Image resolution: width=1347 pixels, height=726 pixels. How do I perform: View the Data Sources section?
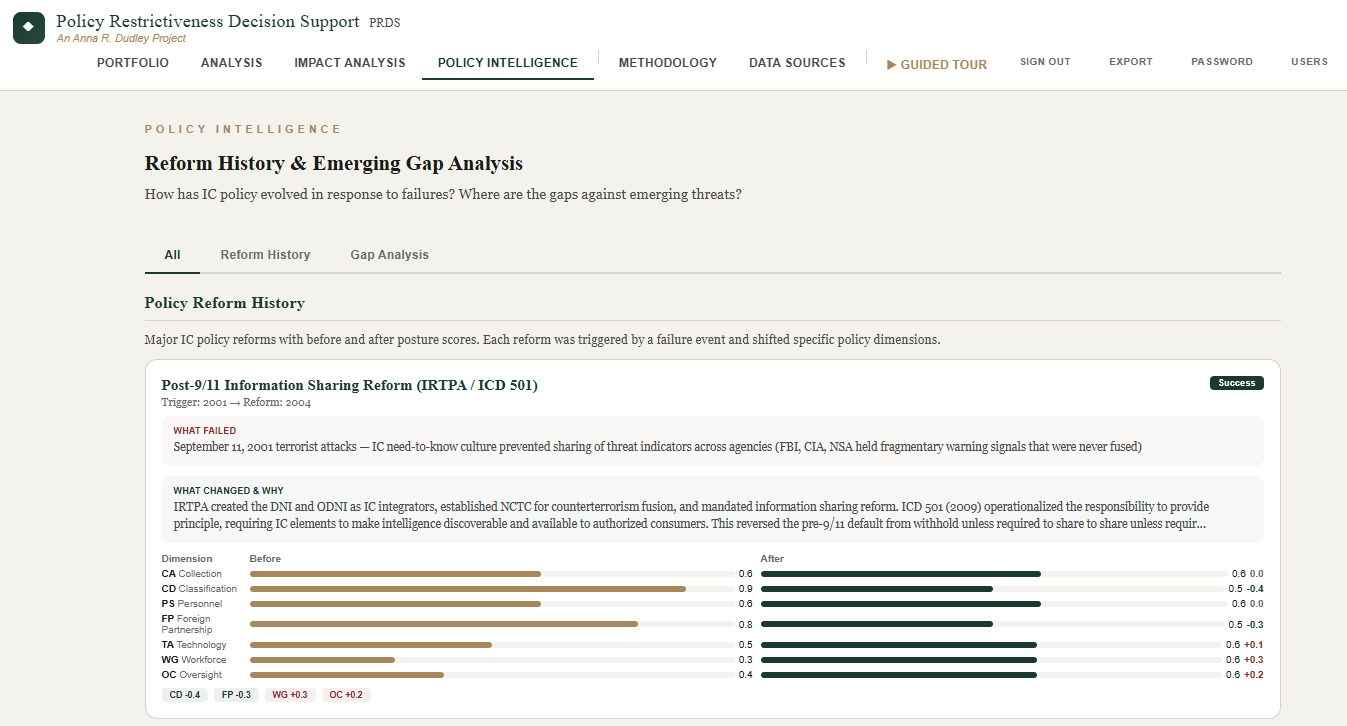coord(797,62)
